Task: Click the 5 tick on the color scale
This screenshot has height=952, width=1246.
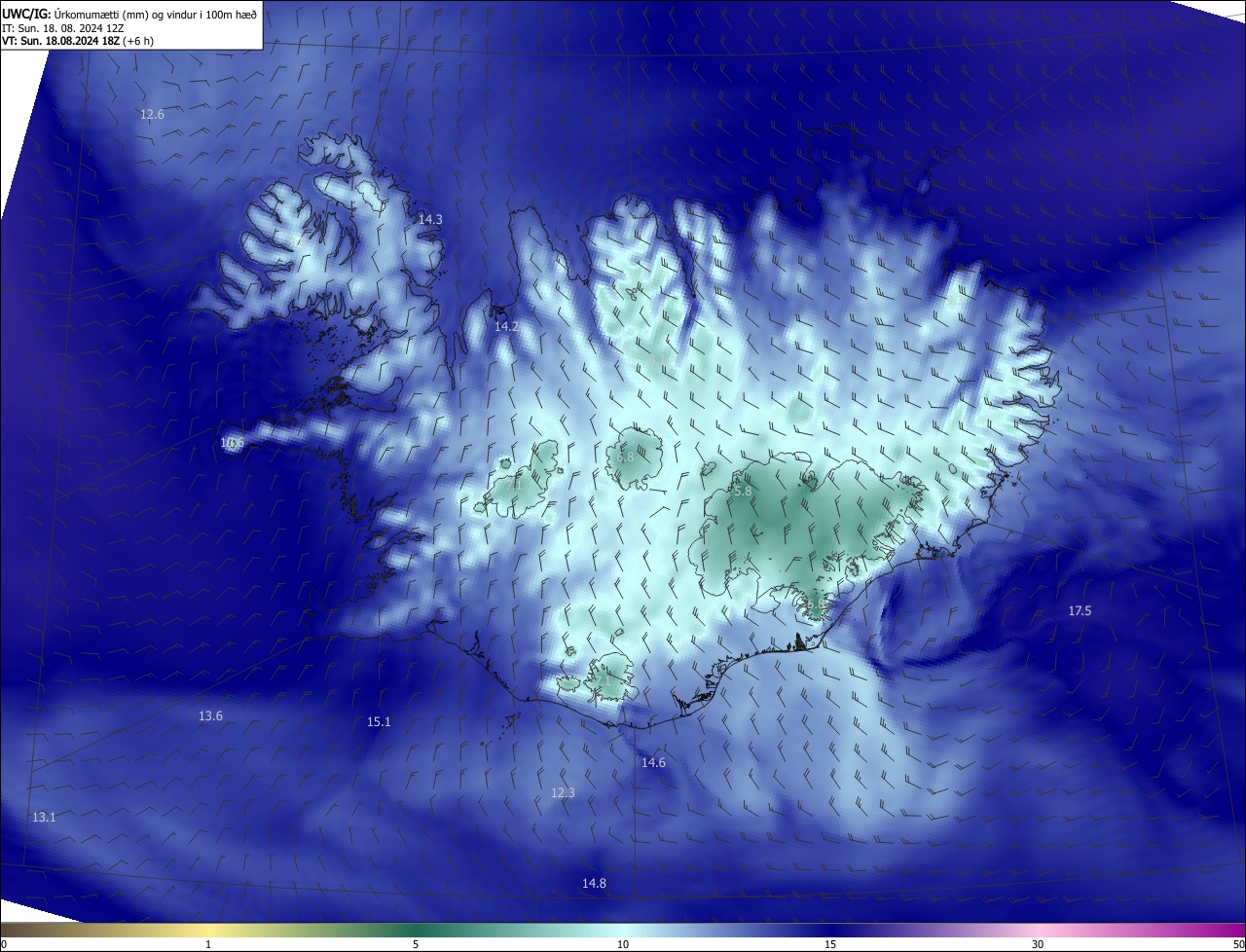Action: (x=416, y=944)
